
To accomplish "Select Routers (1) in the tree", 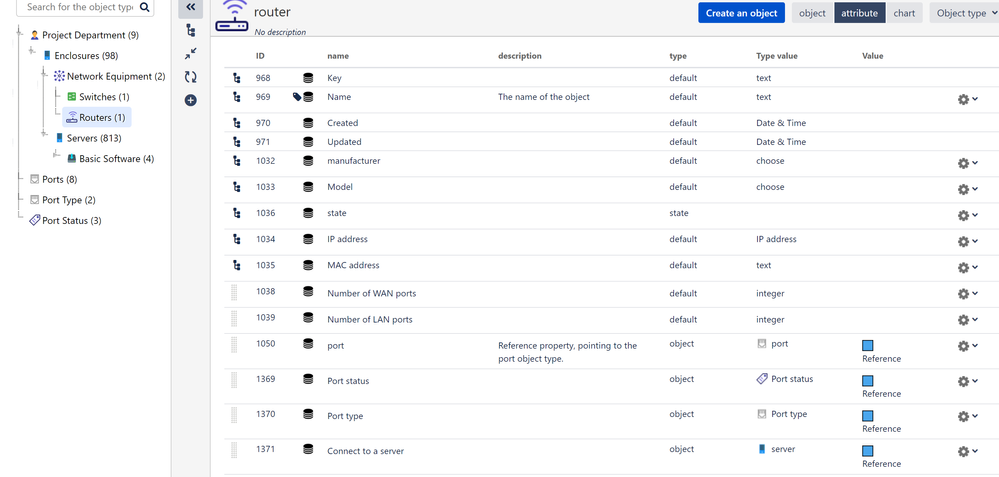I will click(x=97, y=117).
